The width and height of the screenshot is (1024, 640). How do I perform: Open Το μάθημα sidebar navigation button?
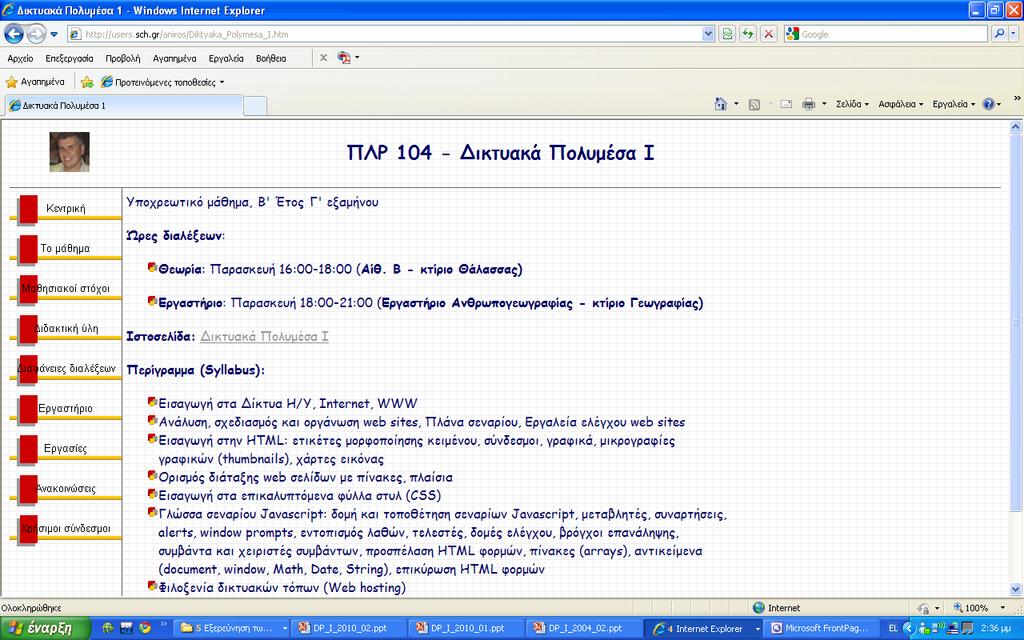(x=65, y=248)
